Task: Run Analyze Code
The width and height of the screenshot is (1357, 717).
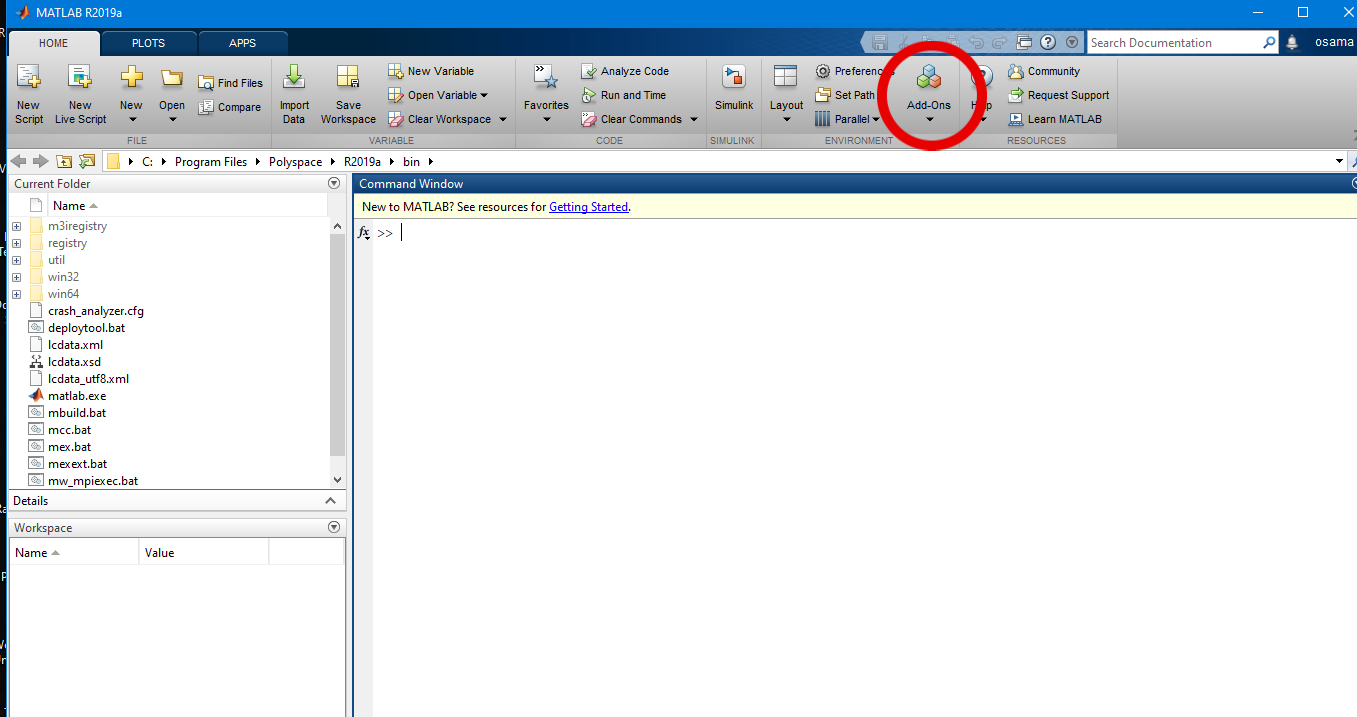Action: pyautogui.click(x=625, y=71)
